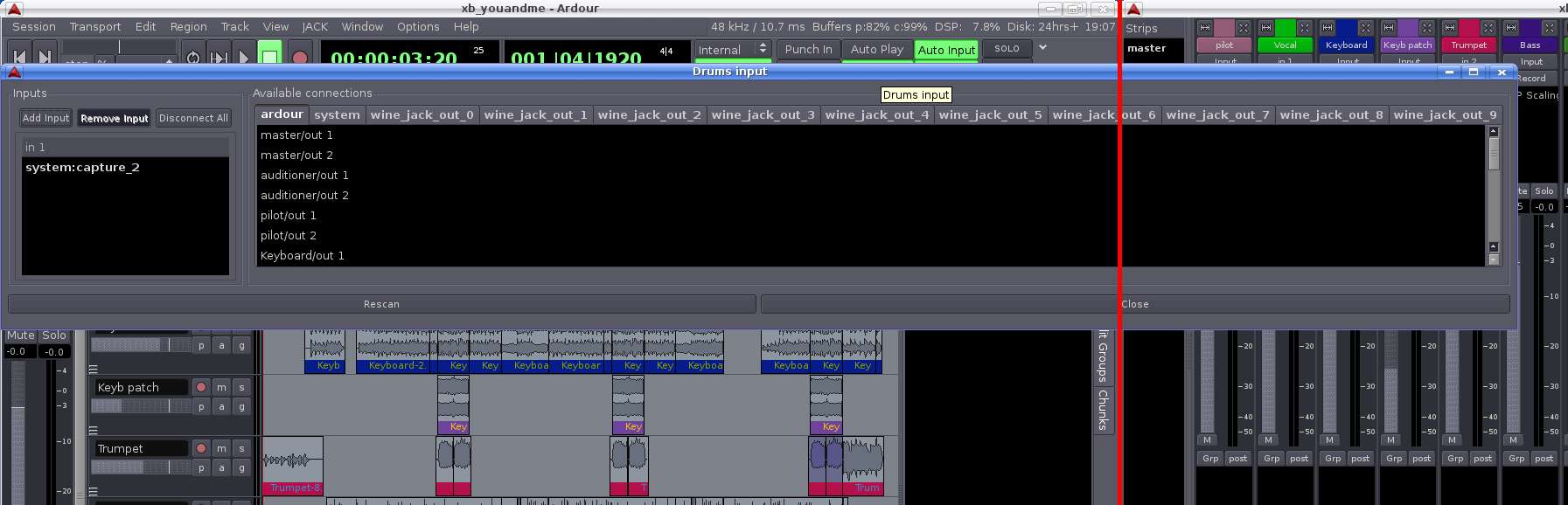Image resolution: width=1568 pixels, height=505 pixels.
Task: Click the Rescan button
Action: (381, 304)
